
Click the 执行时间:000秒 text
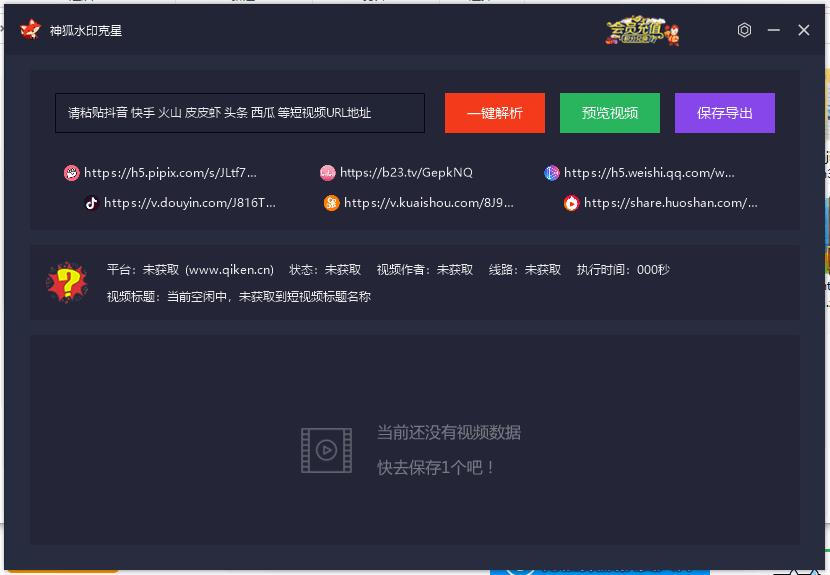[x=623, y=270]
